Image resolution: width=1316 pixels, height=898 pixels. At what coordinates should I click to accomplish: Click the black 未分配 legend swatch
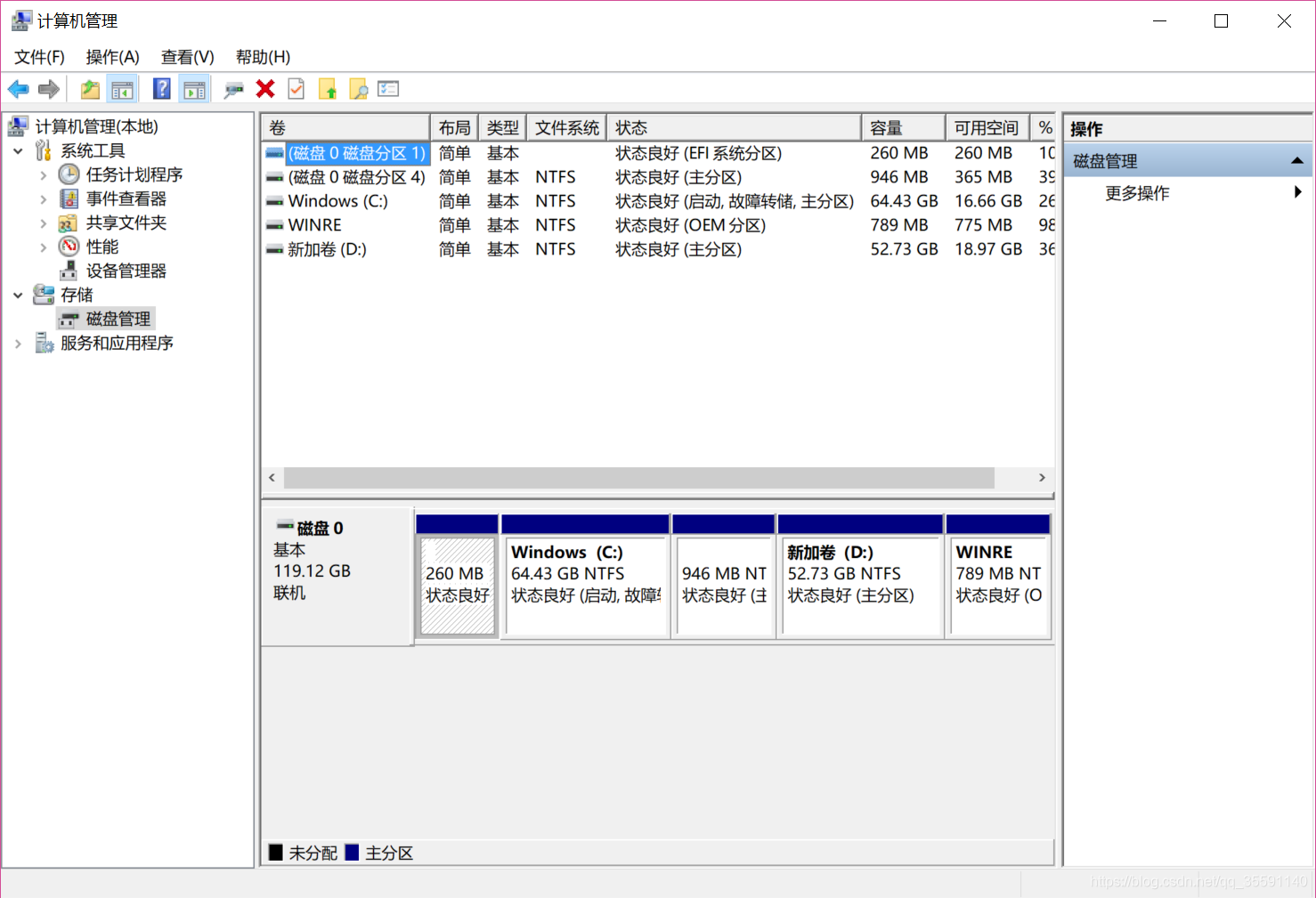point(276,853)
